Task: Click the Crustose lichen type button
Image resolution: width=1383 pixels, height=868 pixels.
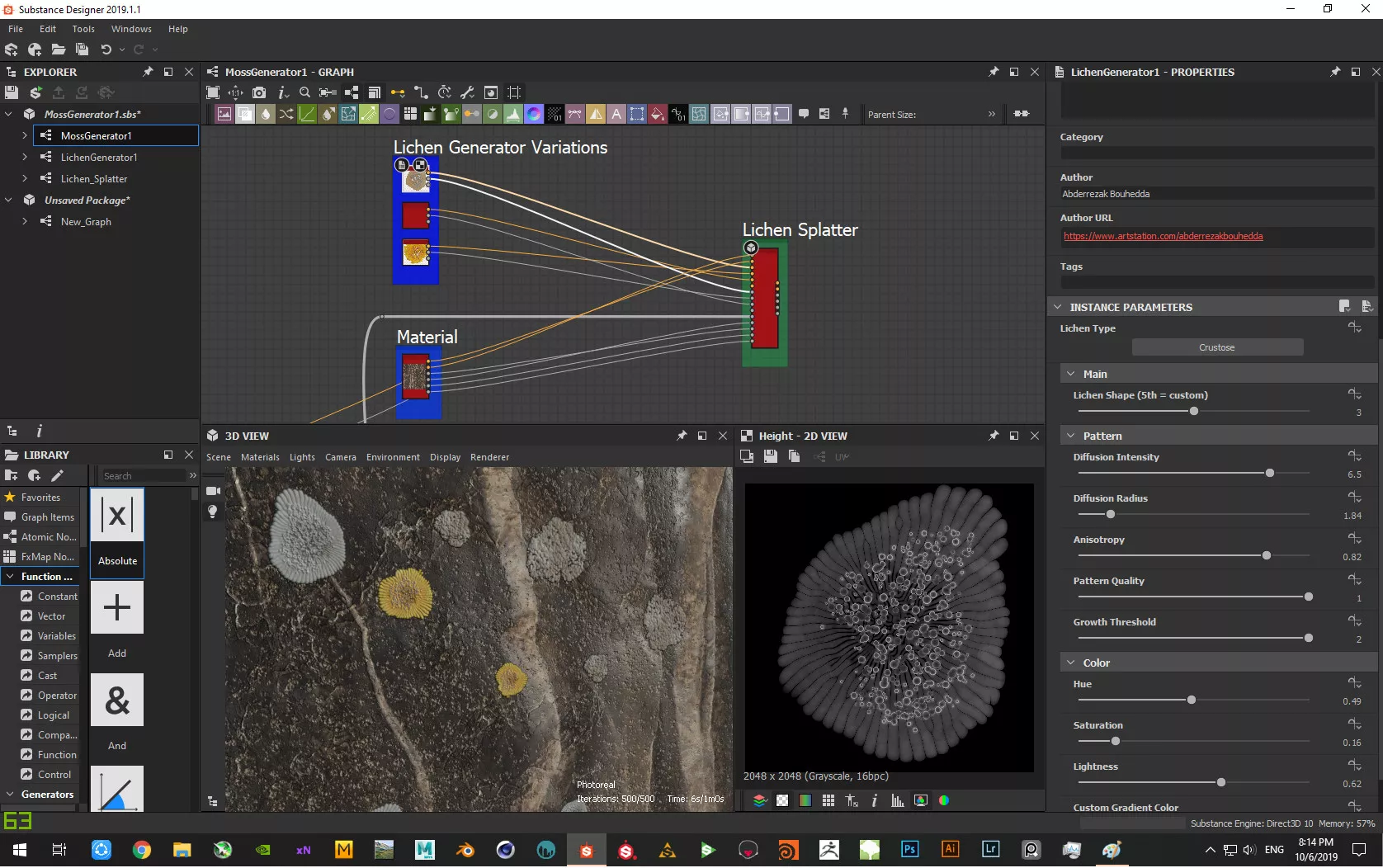Action: click(x=1217, y=347)
